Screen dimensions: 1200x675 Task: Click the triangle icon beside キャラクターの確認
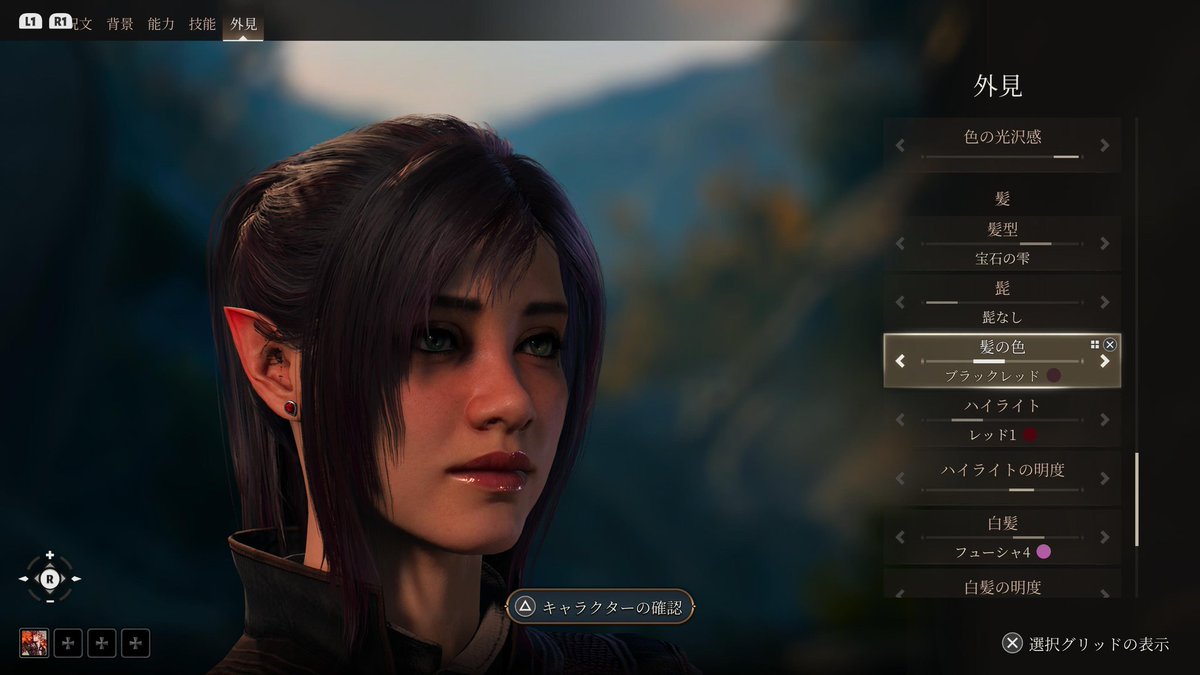point(525,607)
